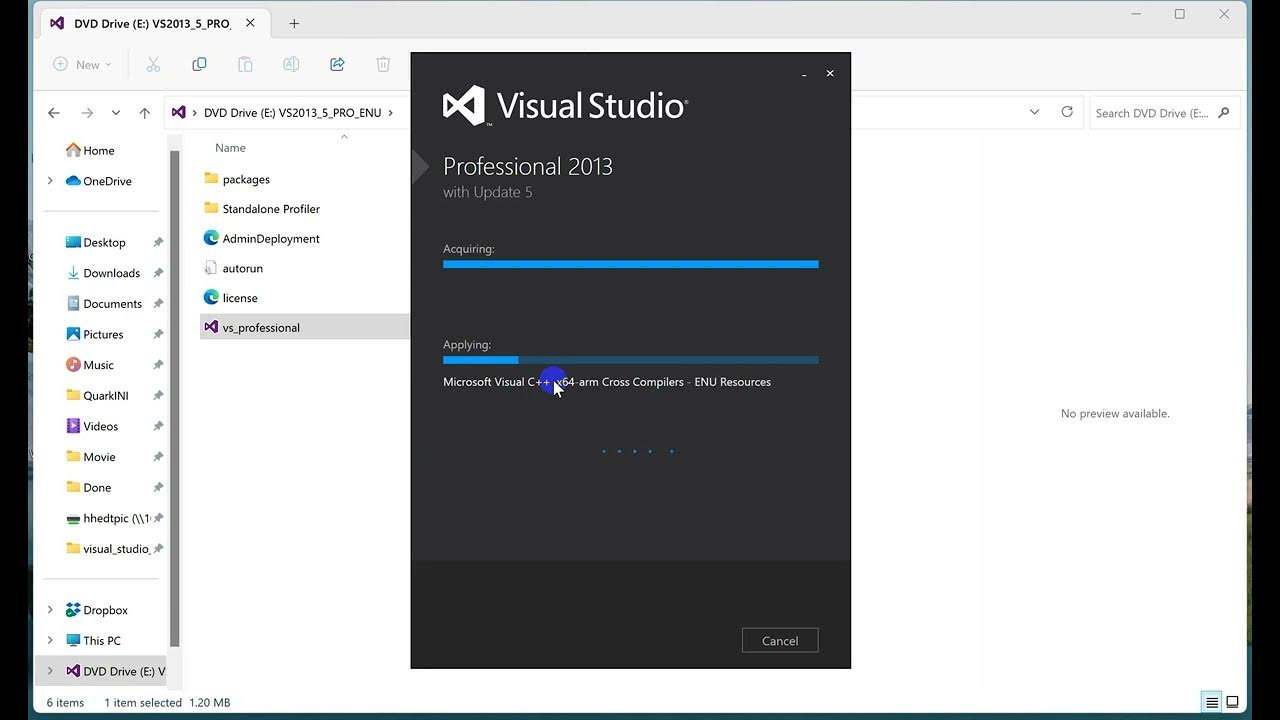The image size is (1280, 720).
Task: Expand the This PC tree node
Action: pos(50,641)
